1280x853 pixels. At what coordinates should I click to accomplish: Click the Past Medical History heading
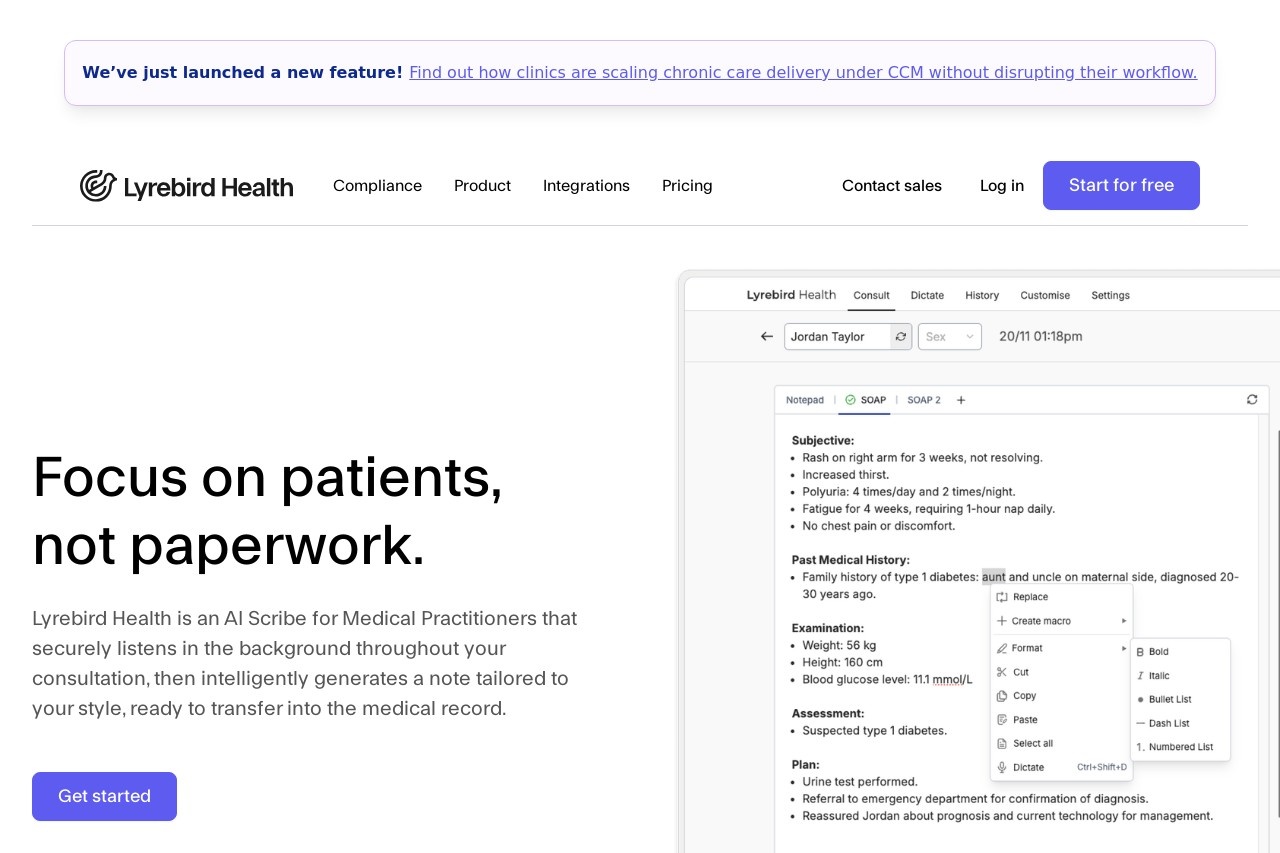pyautogui.click(x=851, y=560)
